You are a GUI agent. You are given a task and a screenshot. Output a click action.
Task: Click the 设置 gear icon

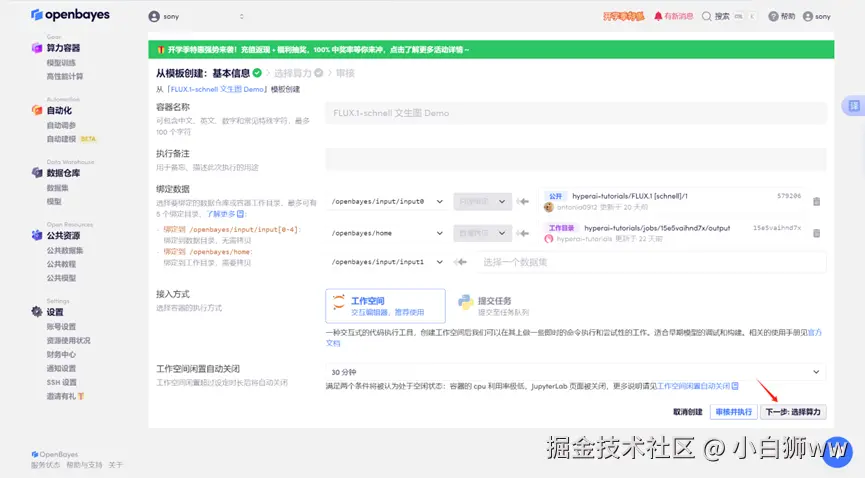pos(37,312)
